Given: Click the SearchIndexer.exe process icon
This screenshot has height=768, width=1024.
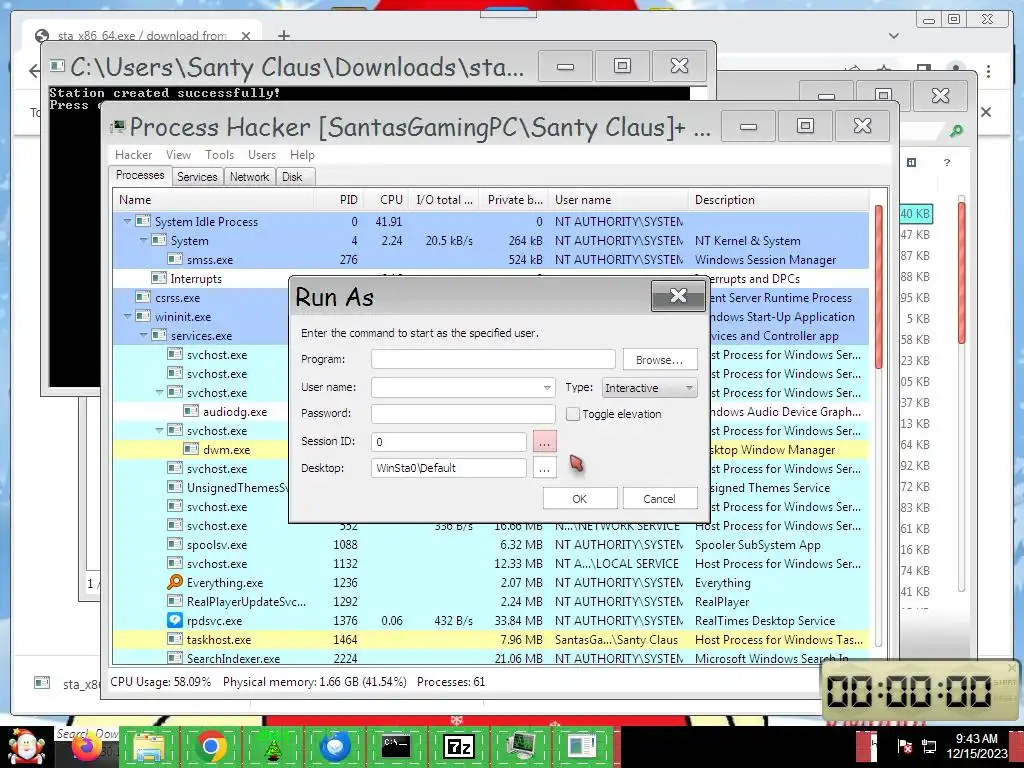Looking at the screenshot, I should coord(175,658).
